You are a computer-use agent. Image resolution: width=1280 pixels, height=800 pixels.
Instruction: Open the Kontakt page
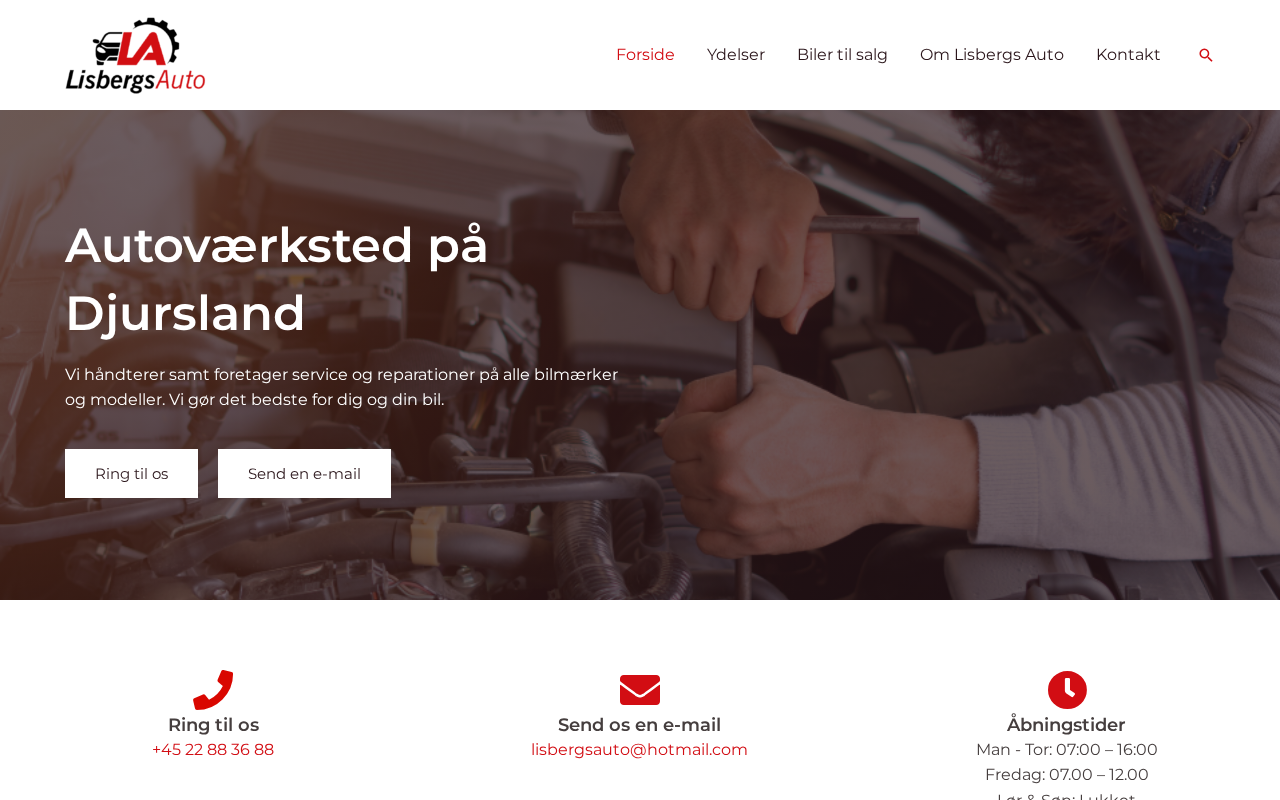[x=1128, y=55]
